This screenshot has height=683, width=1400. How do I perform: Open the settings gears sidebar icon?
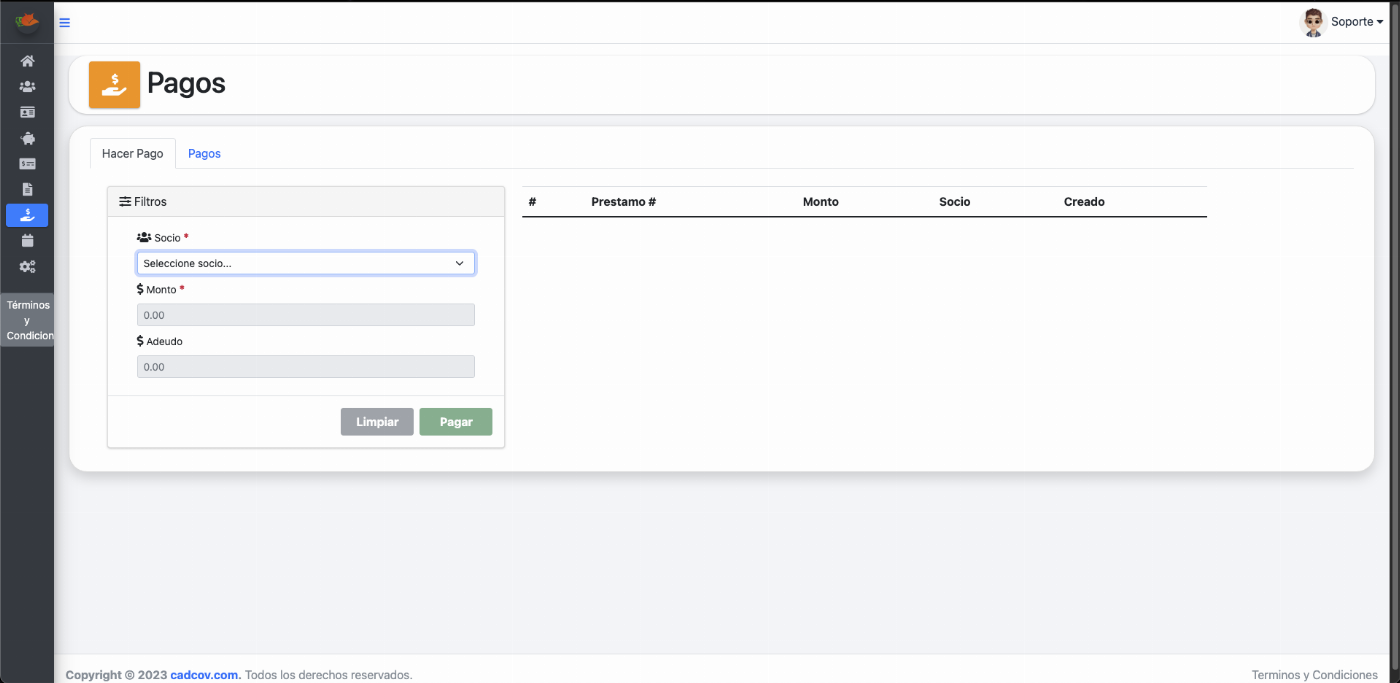(27, 267)
